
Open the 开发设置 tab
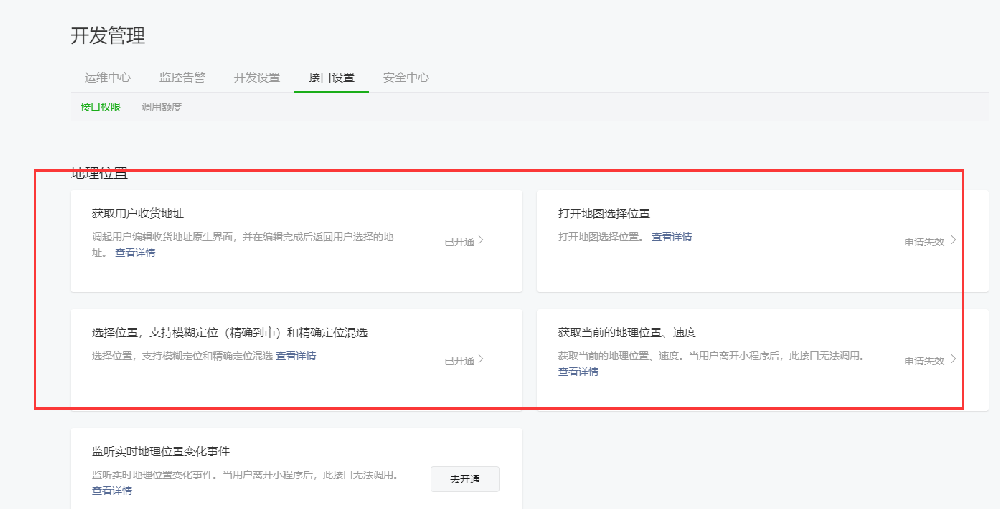[x=257, y=78]
